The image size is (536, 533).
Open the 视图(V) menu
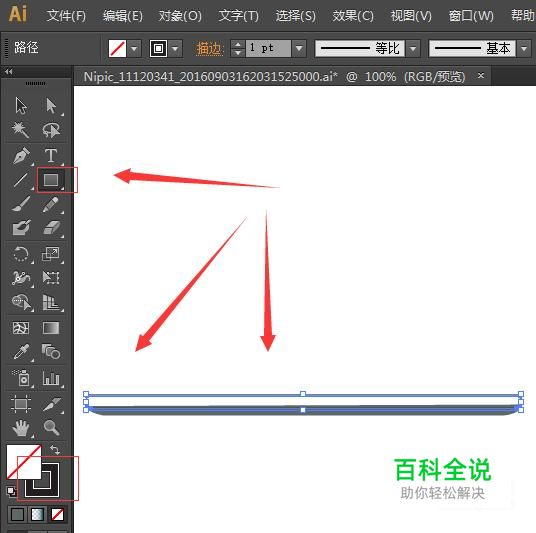(x=411, y=16)
